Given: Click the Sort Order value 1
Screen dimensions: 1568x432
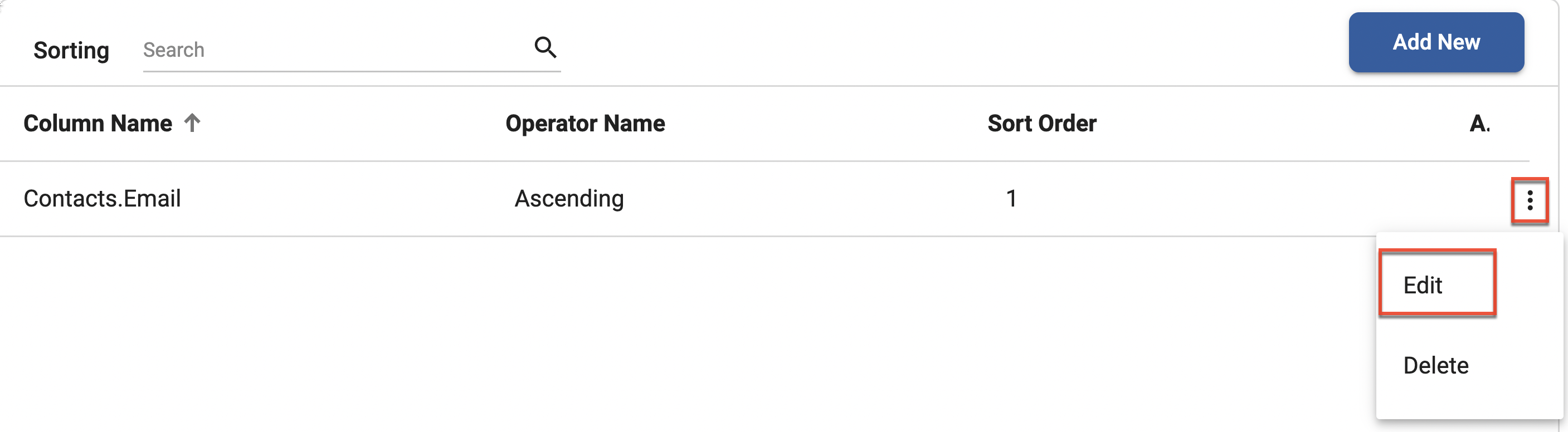Looking at the screenshot, I should click(x=1012, y=199).
